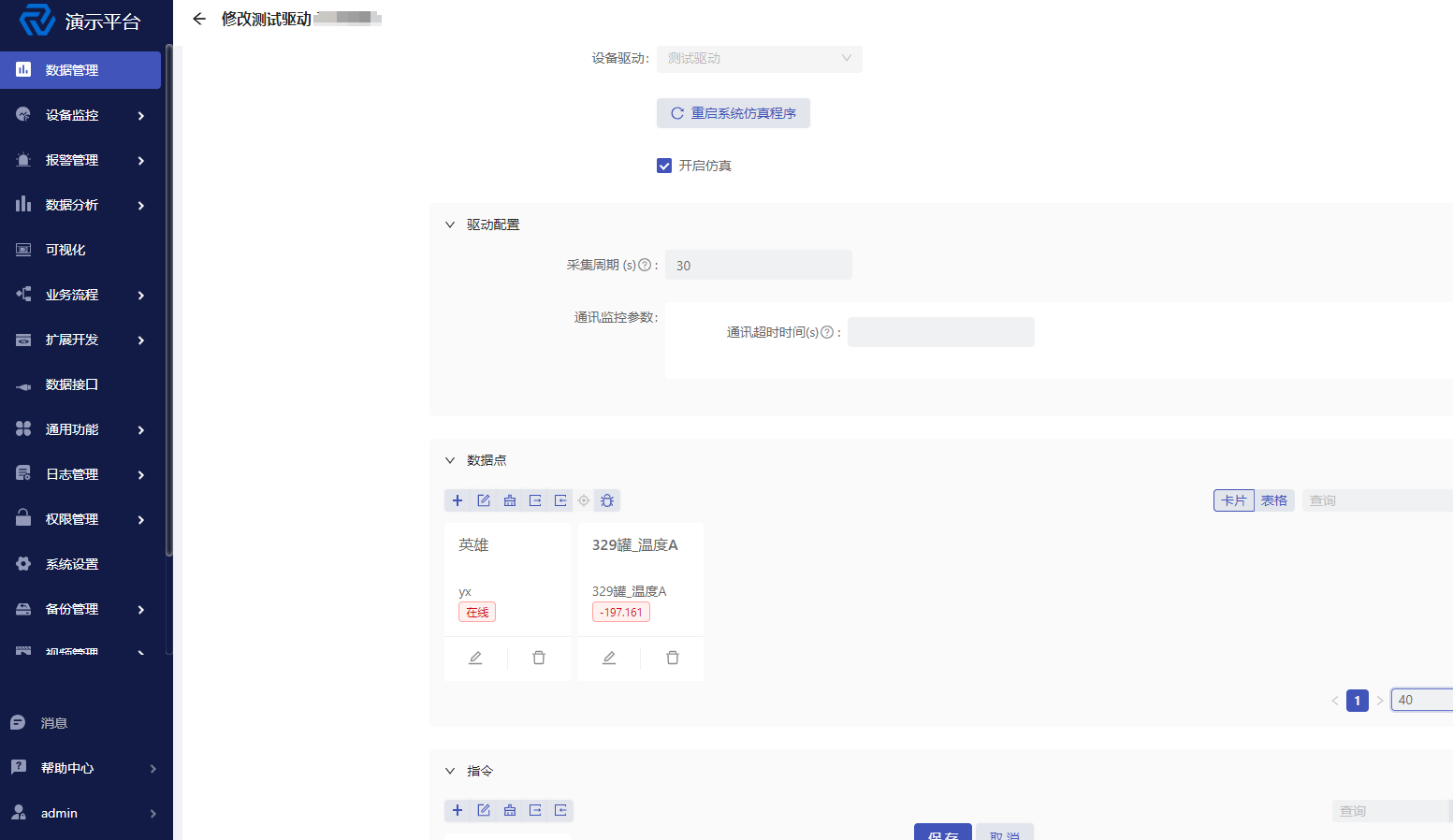Click the export icon in 指令 toolbar

click(535, 810)
